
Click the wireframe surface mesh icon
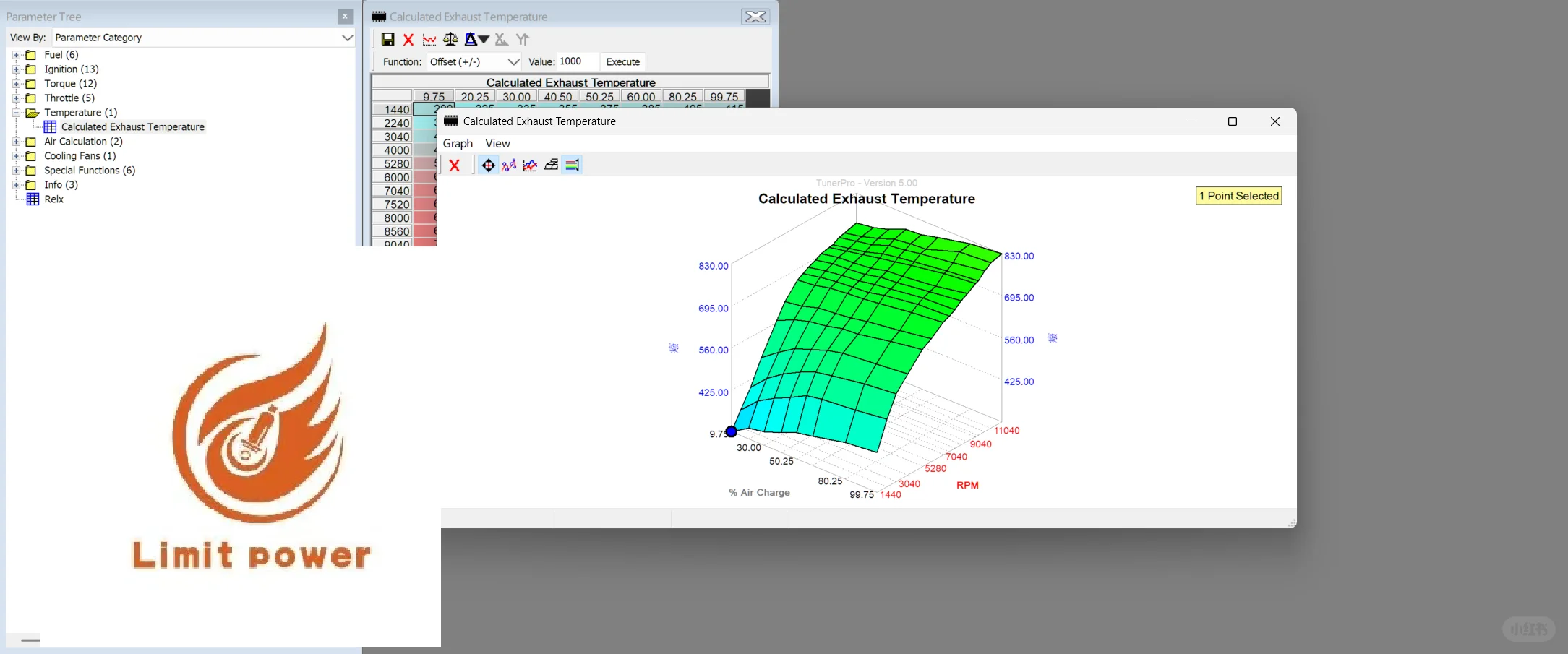click(x=551, y=165)
